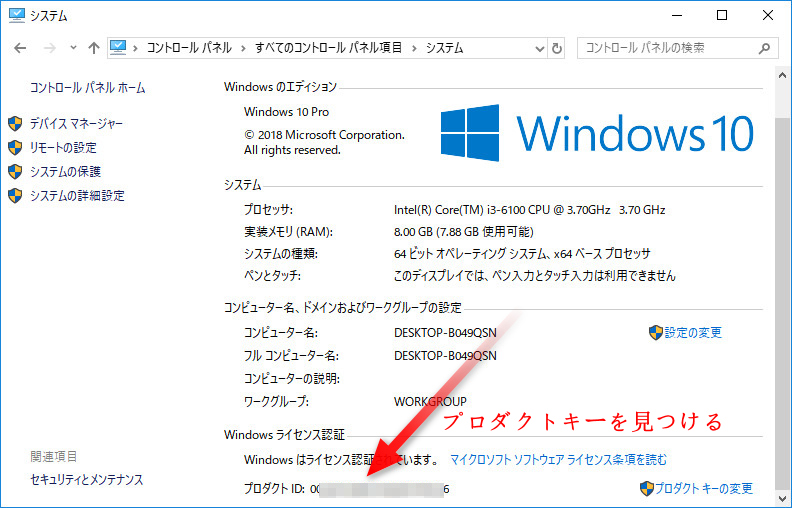Screen dimensions: 792x508
Task: Expand the chevron after コントロール パネル
Action: click(x=243, y=48)
